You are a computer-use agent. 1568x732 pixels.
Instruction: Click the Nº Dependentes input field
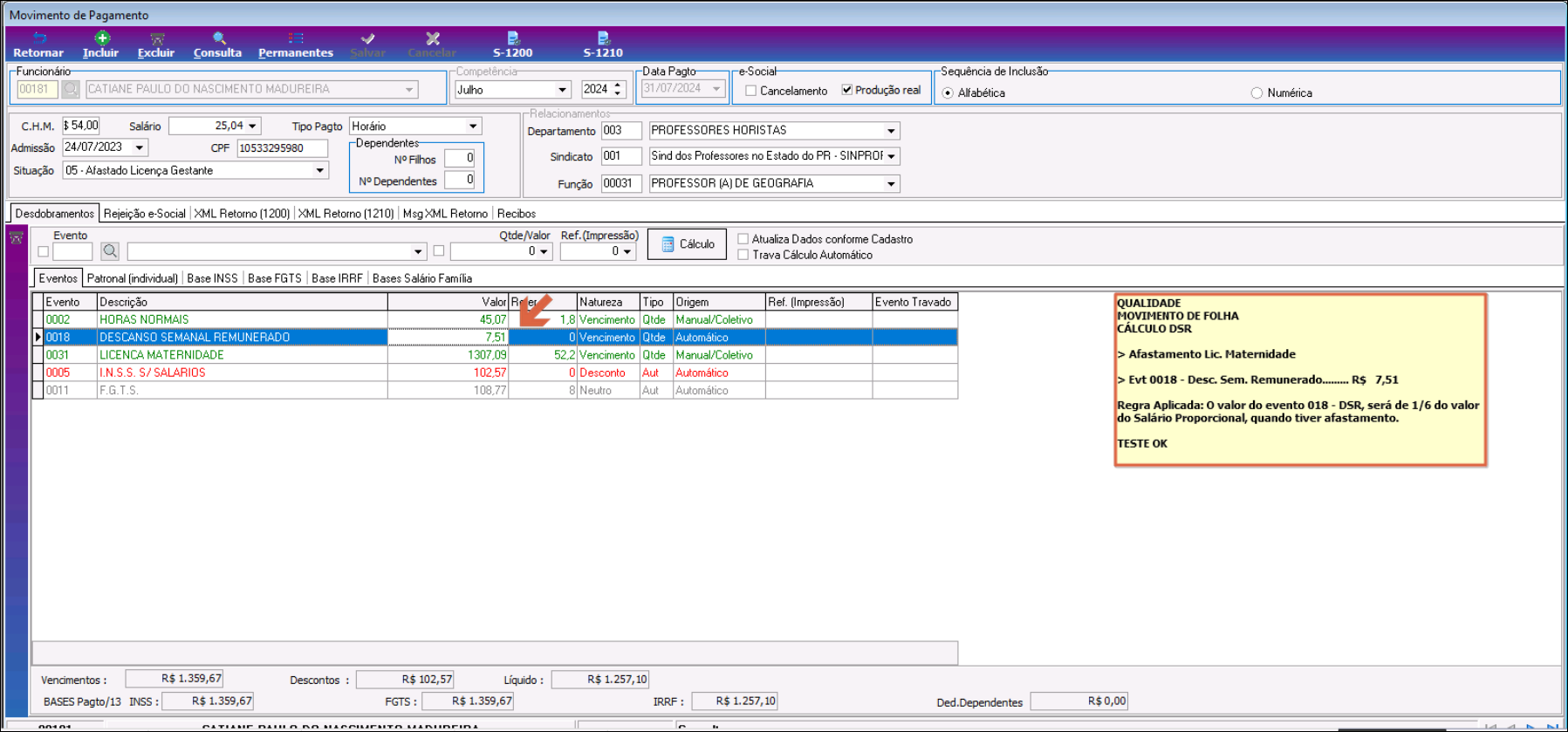pos(459,180)
